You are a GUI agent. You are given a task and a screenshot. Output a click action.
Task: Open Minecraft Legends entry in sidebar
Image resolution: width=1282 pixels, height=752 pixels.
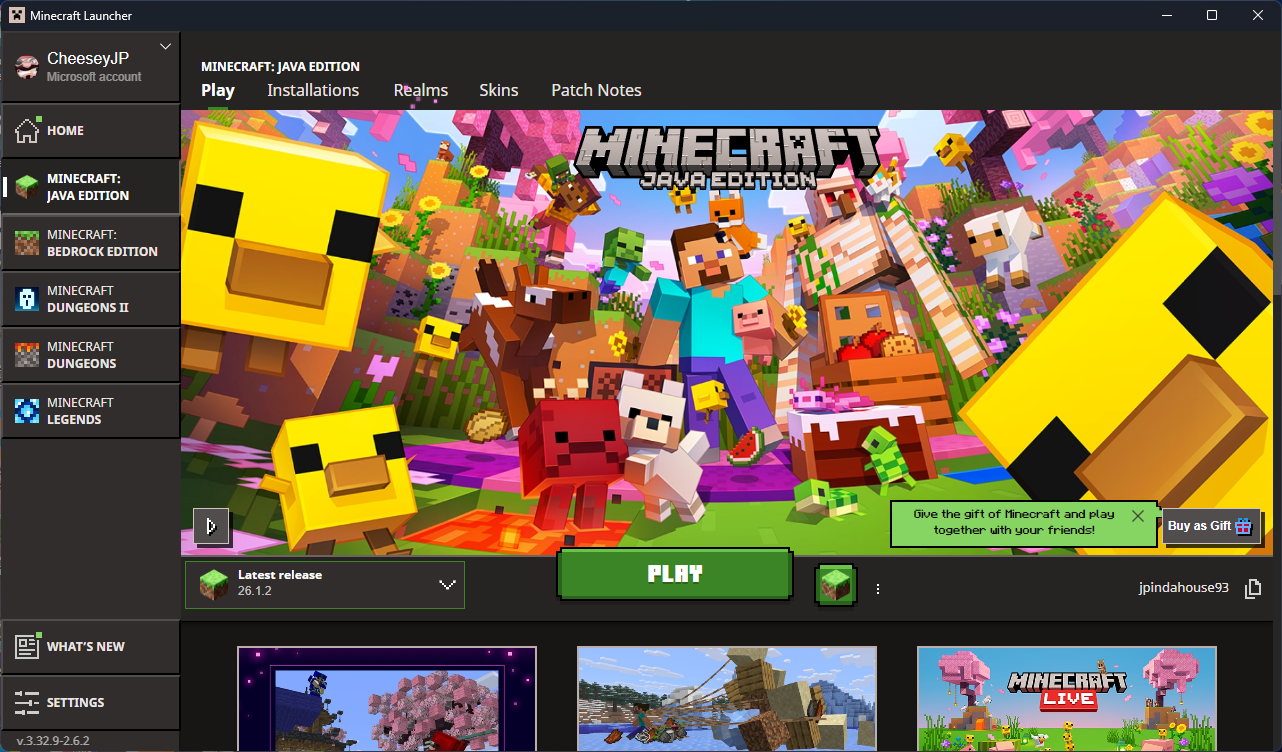pyautogui.click(x=90, y=411)
